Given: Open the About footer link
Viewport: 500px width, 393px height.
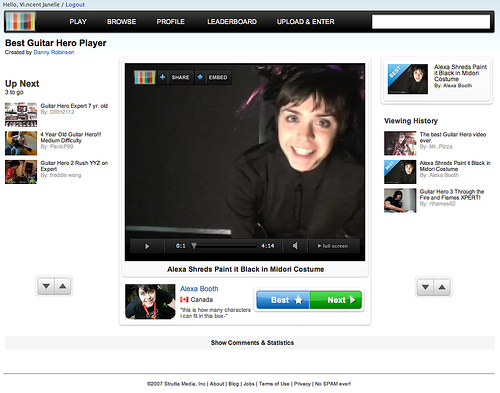Looking at the screenshot, I should [217, 384].
